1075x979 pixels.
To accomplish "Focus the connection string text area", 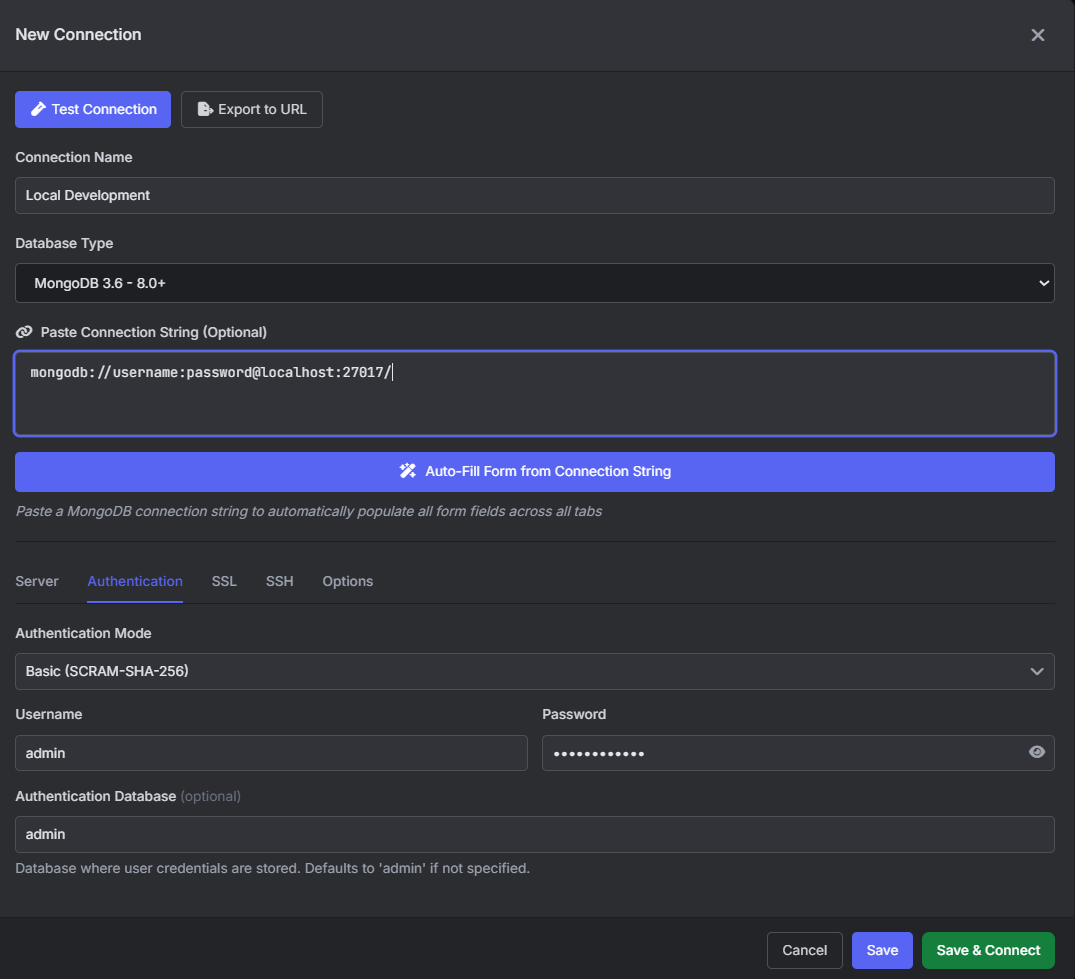I will (535, 394).
